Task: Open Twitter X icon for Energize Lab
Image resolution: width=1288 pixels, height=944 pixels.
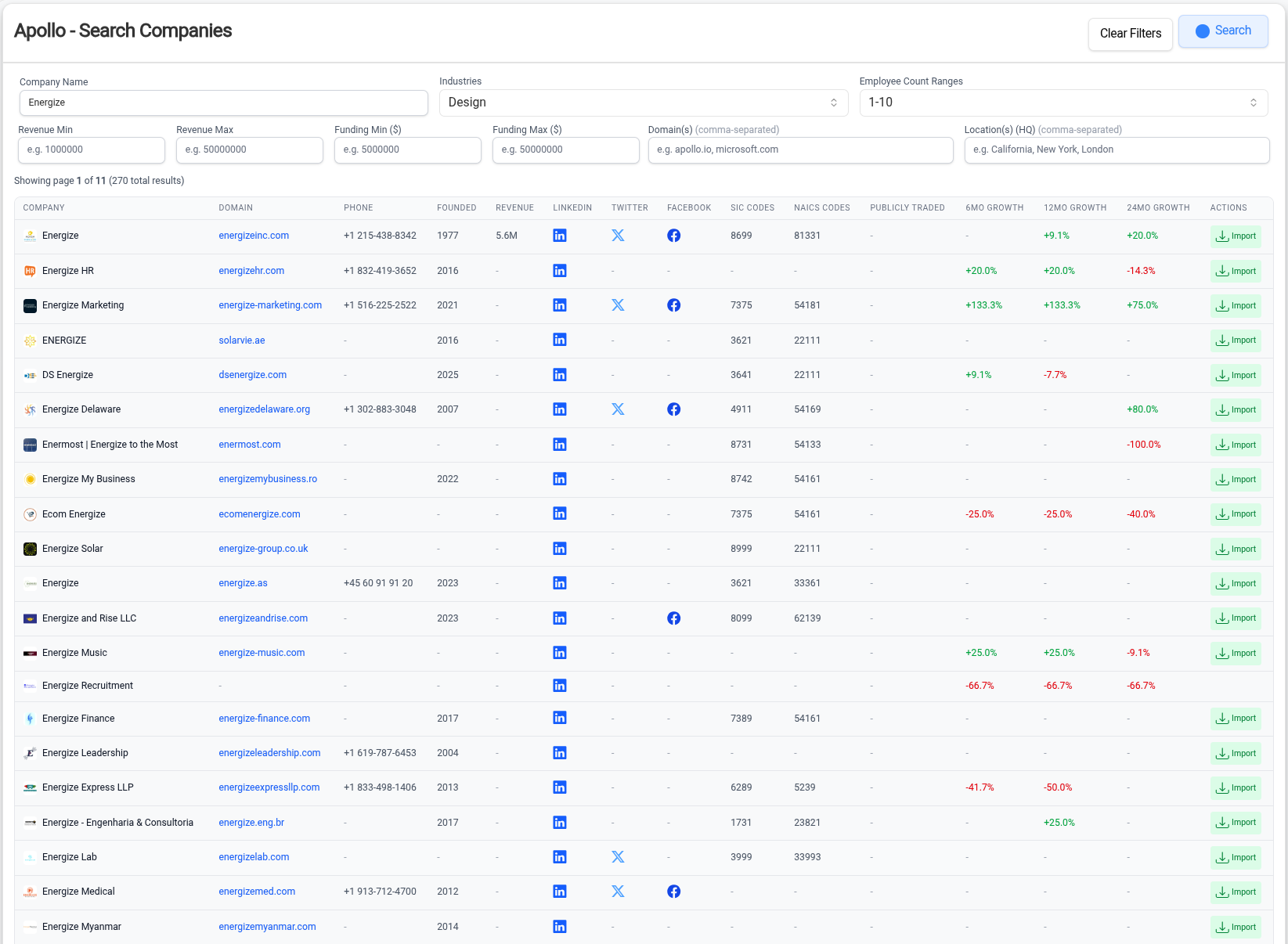Action: tap(618, 857)
